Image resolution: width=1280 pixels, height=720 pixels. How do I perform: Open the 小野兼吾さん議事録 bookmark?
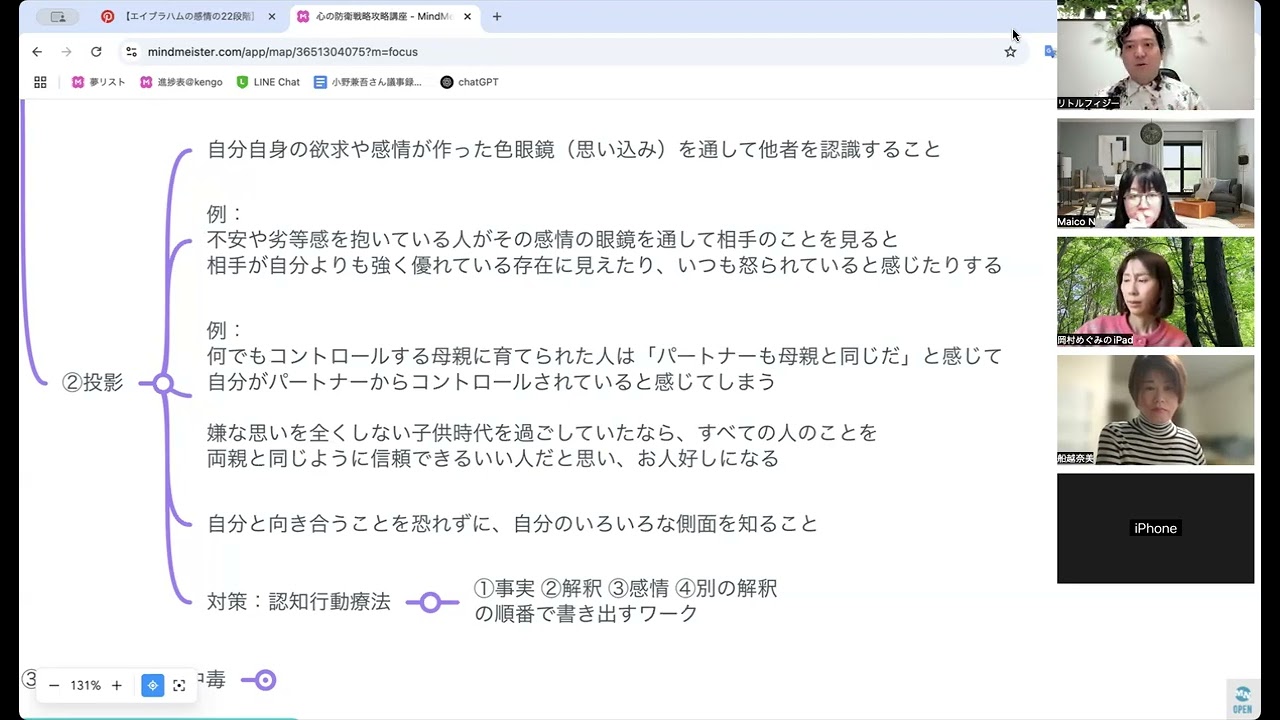[x=368, y=82]
